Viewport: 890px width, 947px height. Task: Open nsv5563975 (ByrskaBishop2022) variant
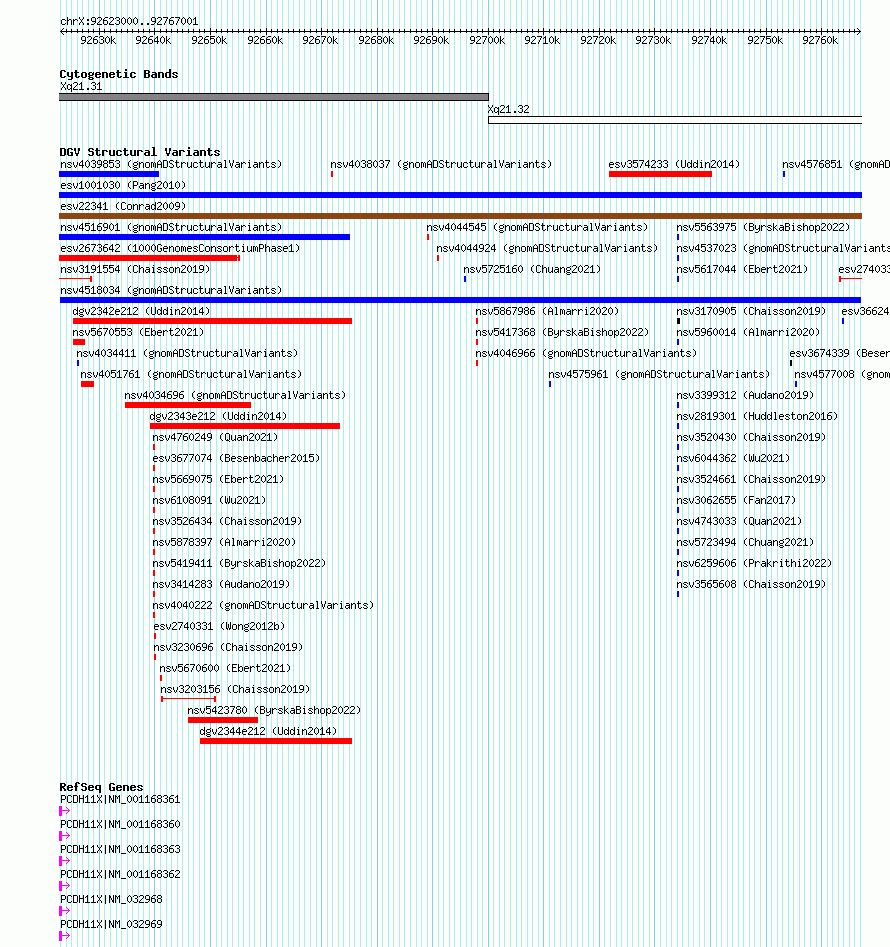point(763,227)
